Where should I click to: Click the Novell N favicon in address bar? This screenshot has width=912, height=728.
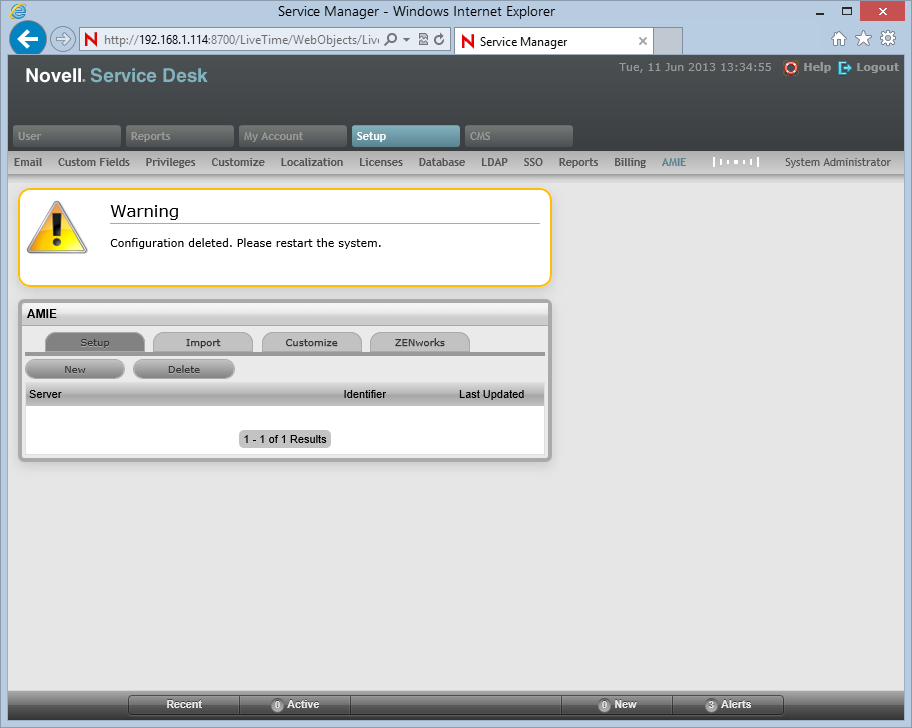tap(91, 40)
